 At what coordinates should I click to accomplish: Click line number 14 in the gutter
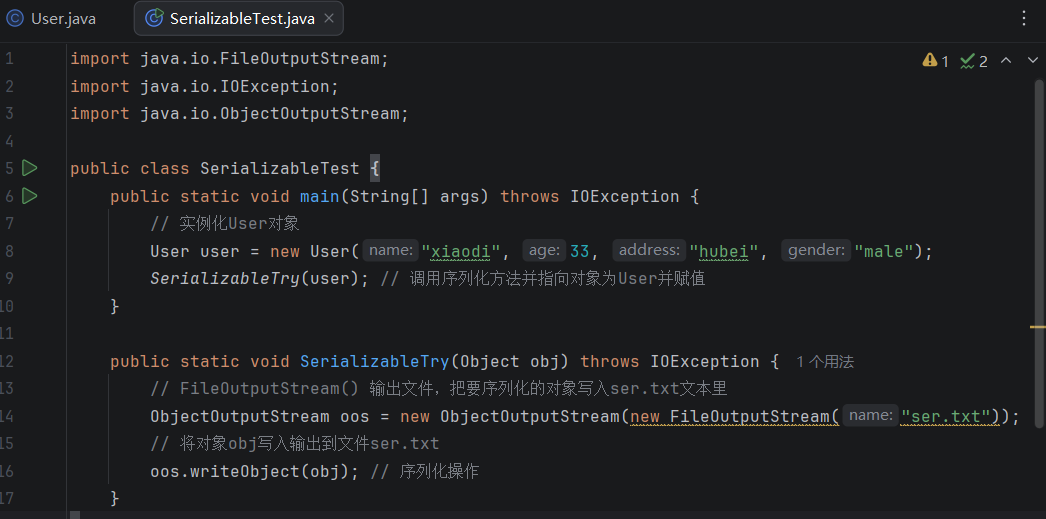point(8,417)
